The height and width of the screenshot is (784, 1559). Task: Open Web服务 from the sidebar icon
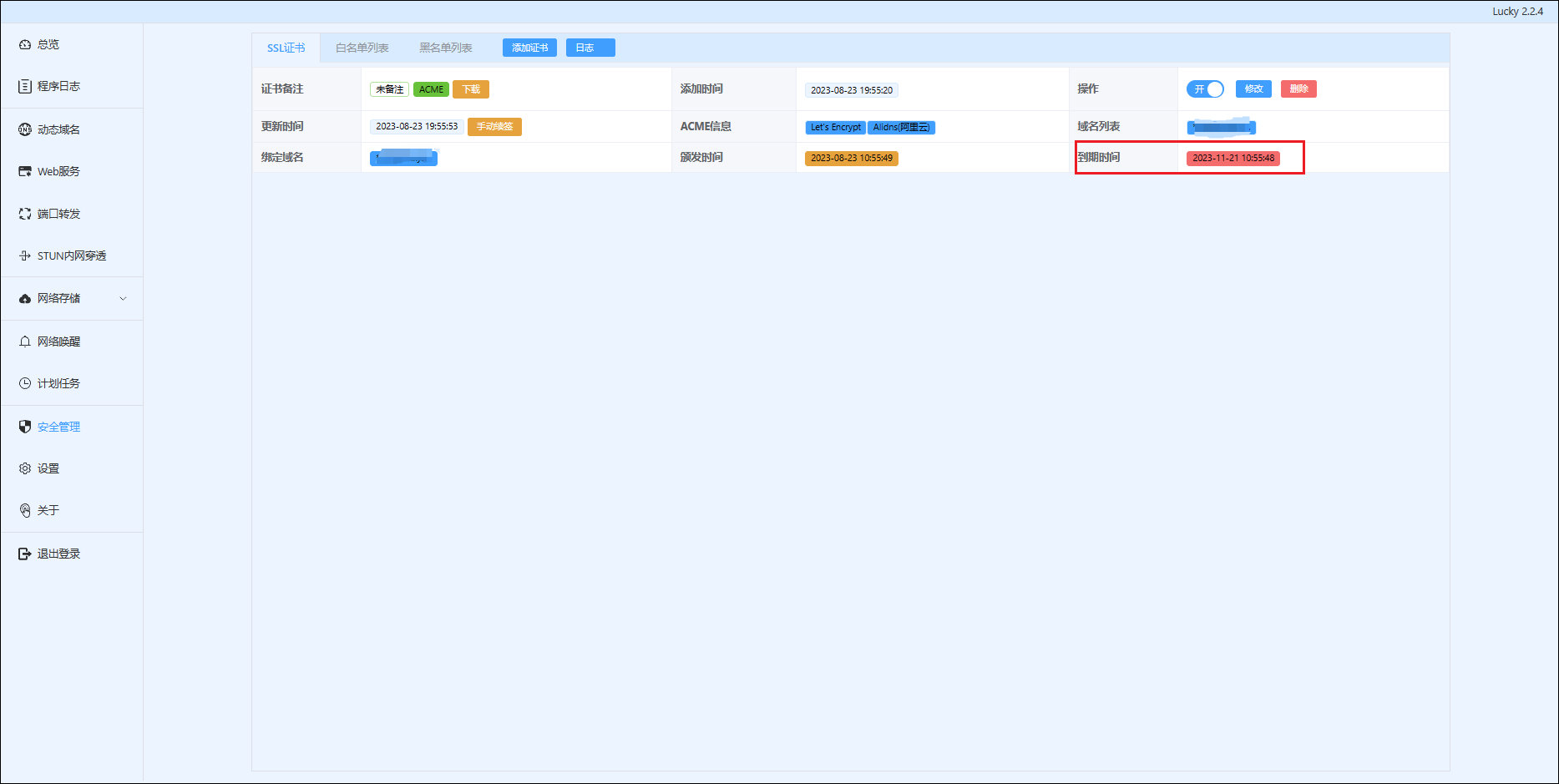pyautogui.click(x=25, y=171)
